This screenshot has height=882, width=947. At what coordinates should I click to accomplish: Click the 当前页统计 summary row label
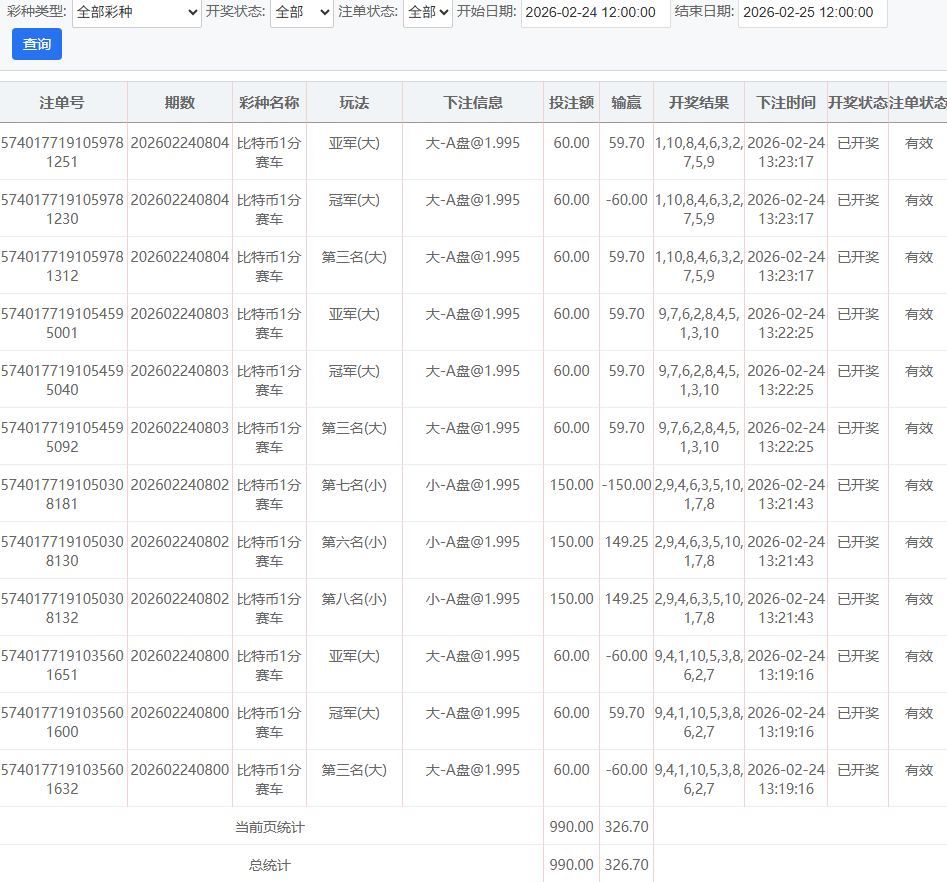click(x=270, y=827)
